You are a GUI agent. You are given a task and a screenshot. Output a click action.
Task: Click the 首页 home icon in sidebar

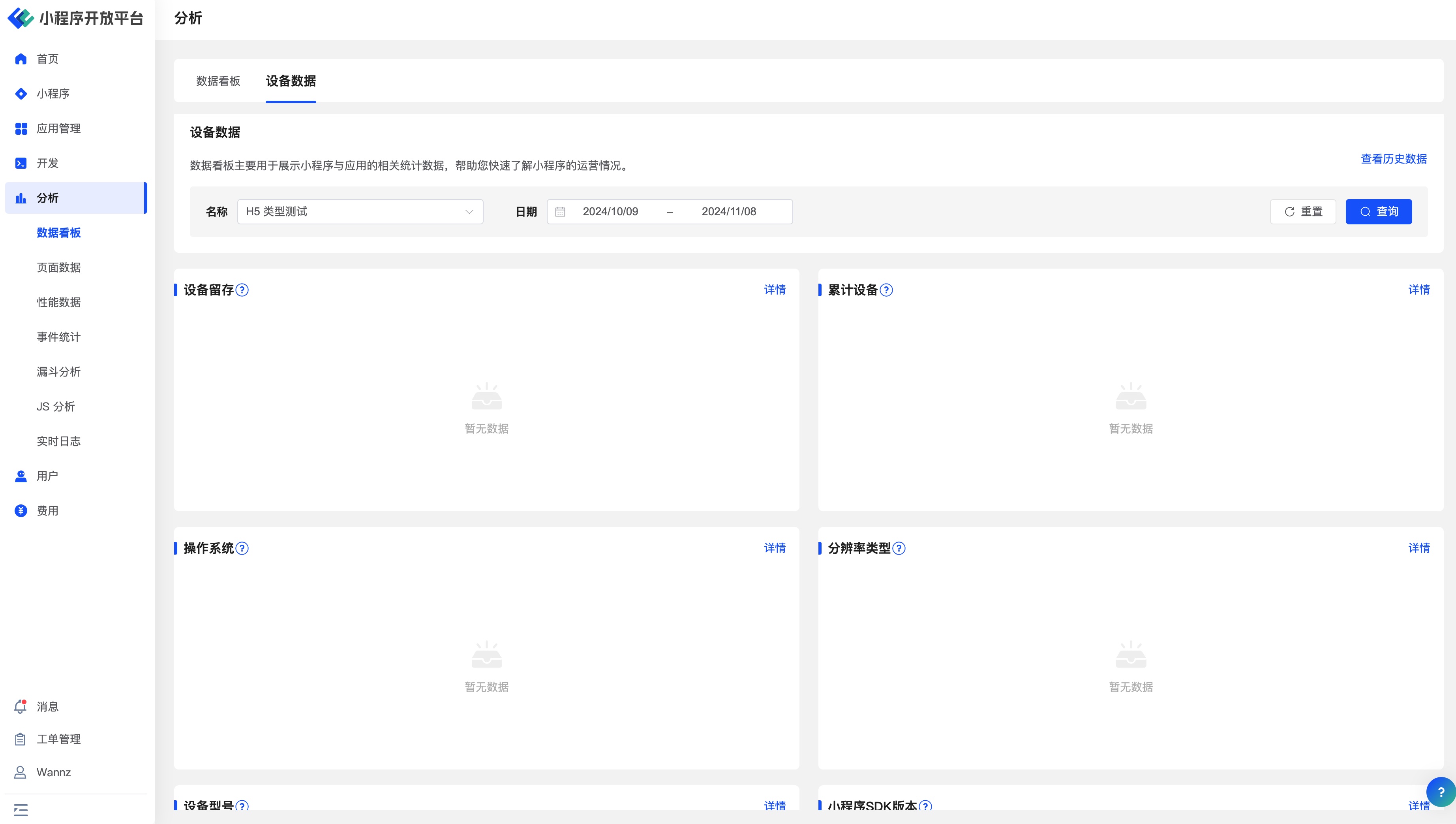[21, 59]
